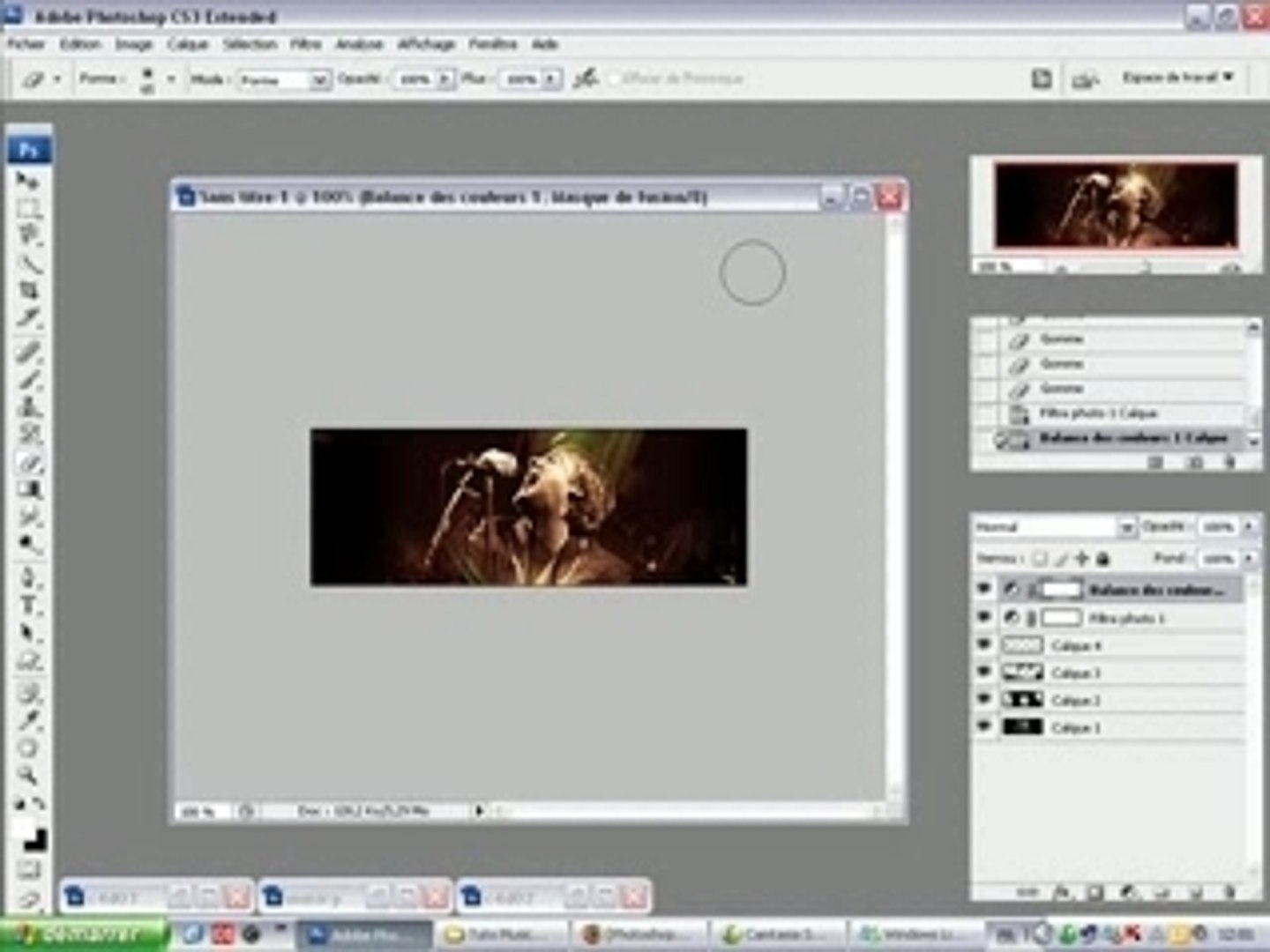
Task: Hide the Calque 4 layer
Action: click(984, 644)
